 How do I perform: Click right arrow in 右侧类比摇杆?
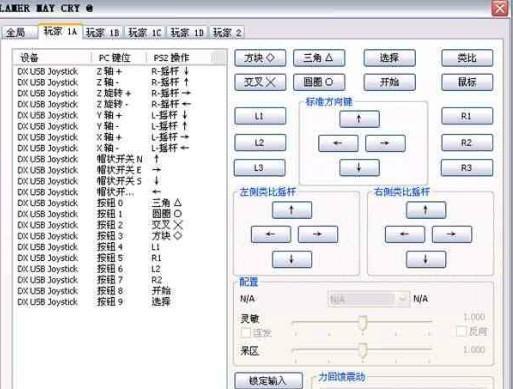point(452,234)
